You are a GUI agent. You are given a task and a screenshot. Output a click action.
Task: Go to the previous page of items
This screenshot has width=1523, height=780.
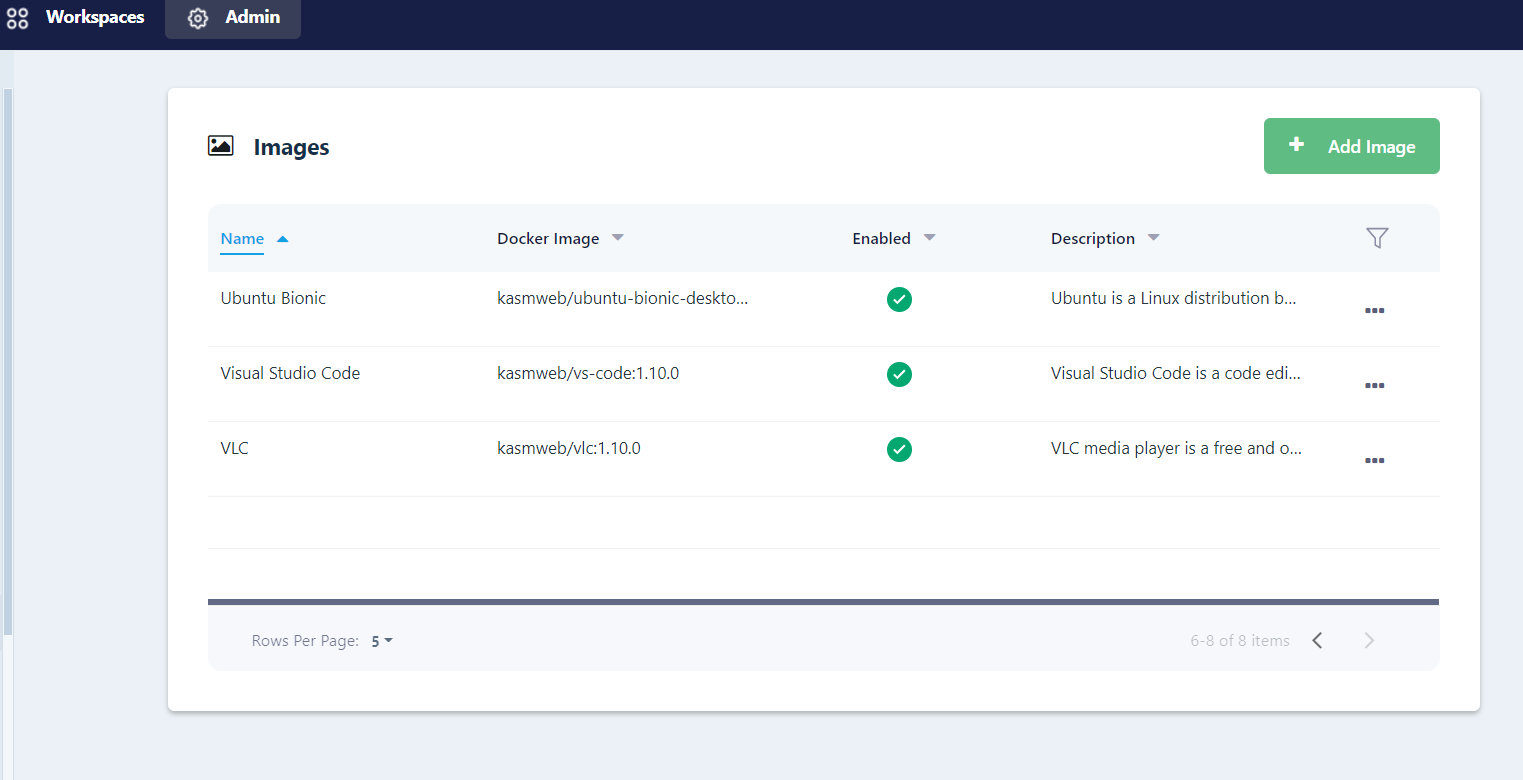pyautogui.click(x=1317, y=640)
